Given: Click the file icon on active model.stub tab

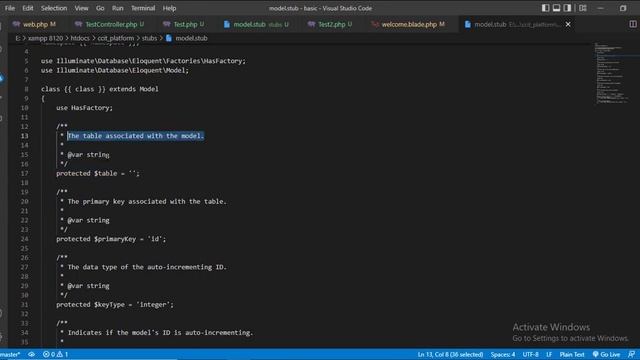Looking at the screenshot, I should click(x=468, y=24).
